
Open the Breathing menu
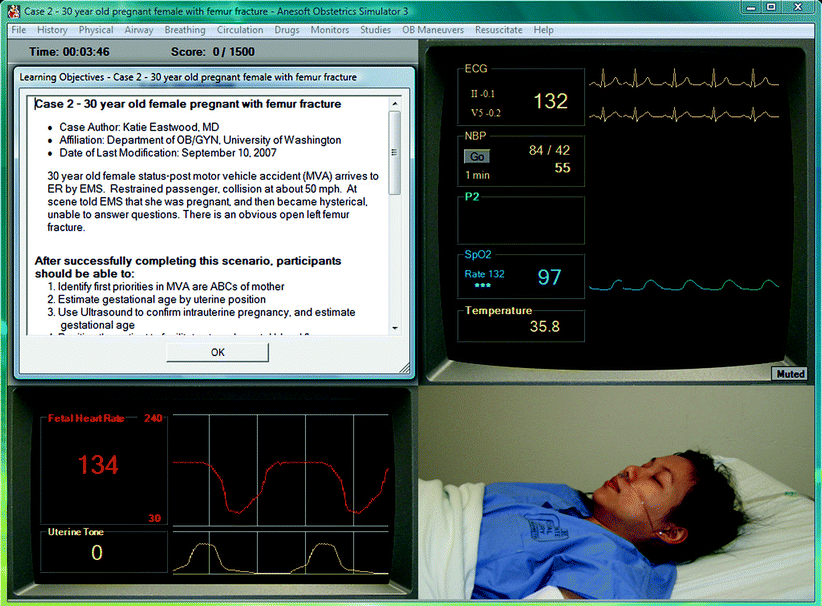tap(185, 30)
